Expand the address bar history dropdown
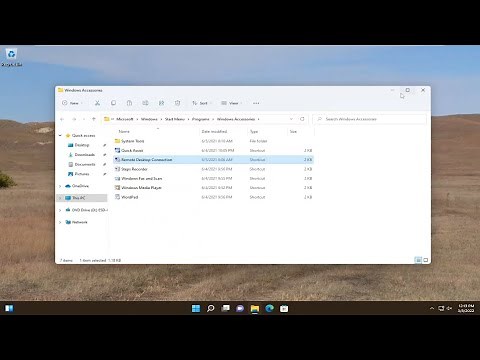 (x=291, y=119)
